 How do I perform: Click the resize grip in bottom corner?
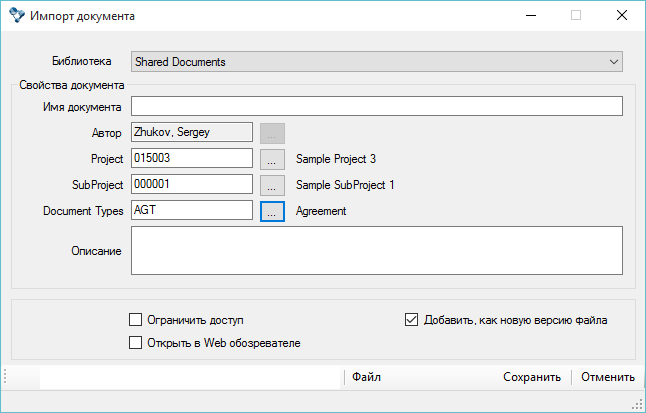637,403
